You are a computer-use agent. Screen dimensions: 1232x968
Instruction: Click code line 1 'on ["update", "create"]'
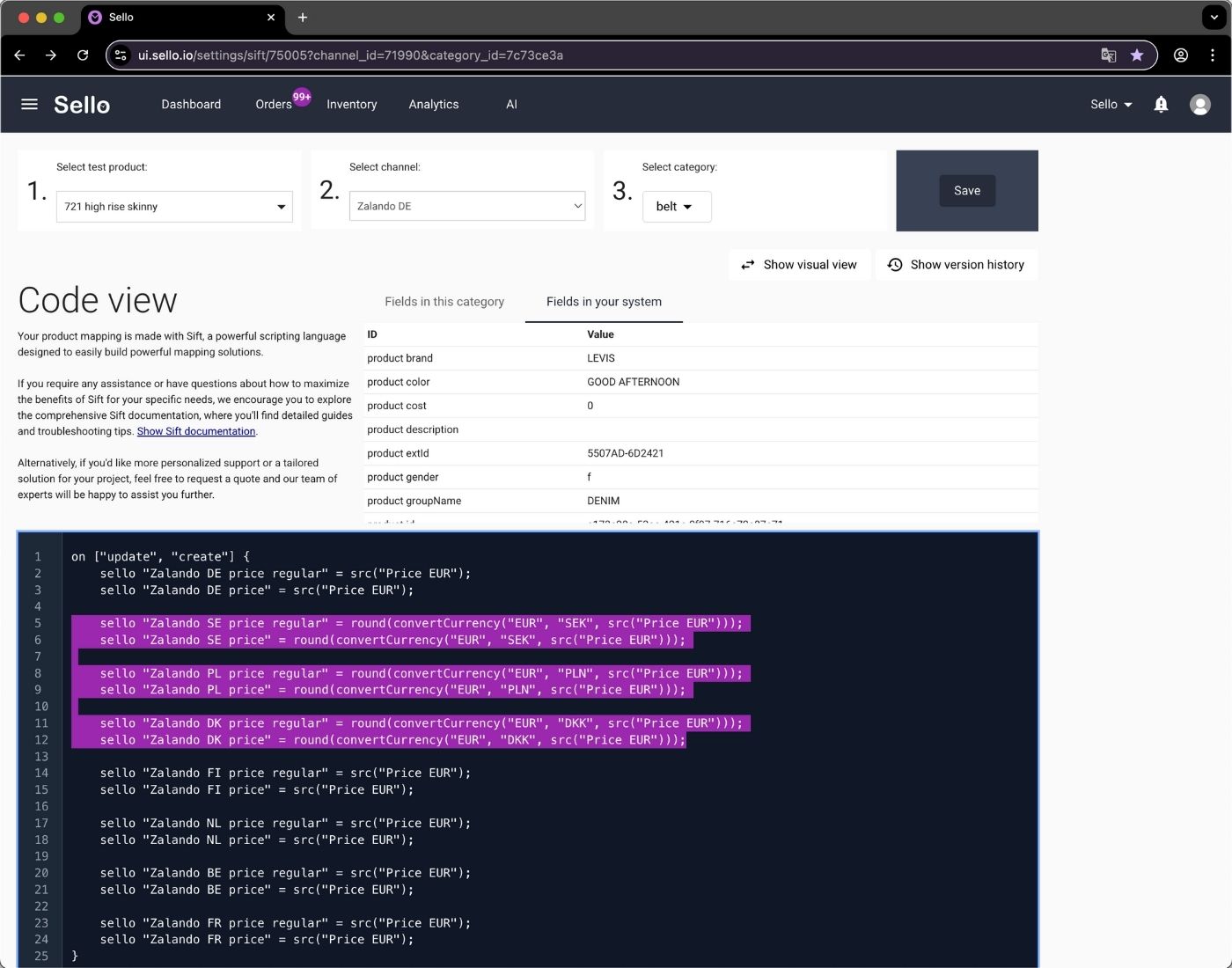(161, 557)
